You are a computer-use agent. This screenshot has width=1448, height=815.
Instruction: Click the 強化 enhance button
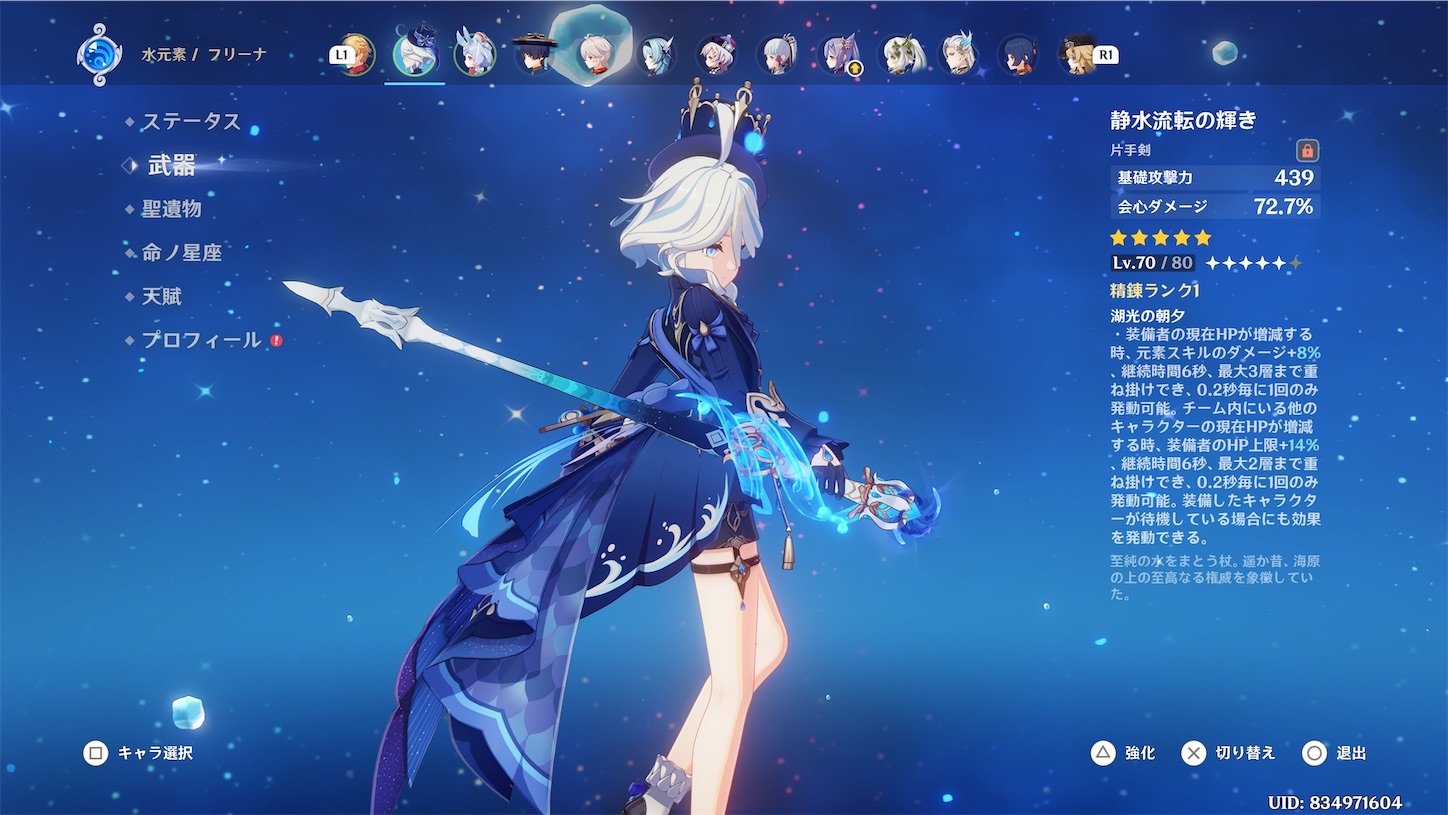[1123, 753]
